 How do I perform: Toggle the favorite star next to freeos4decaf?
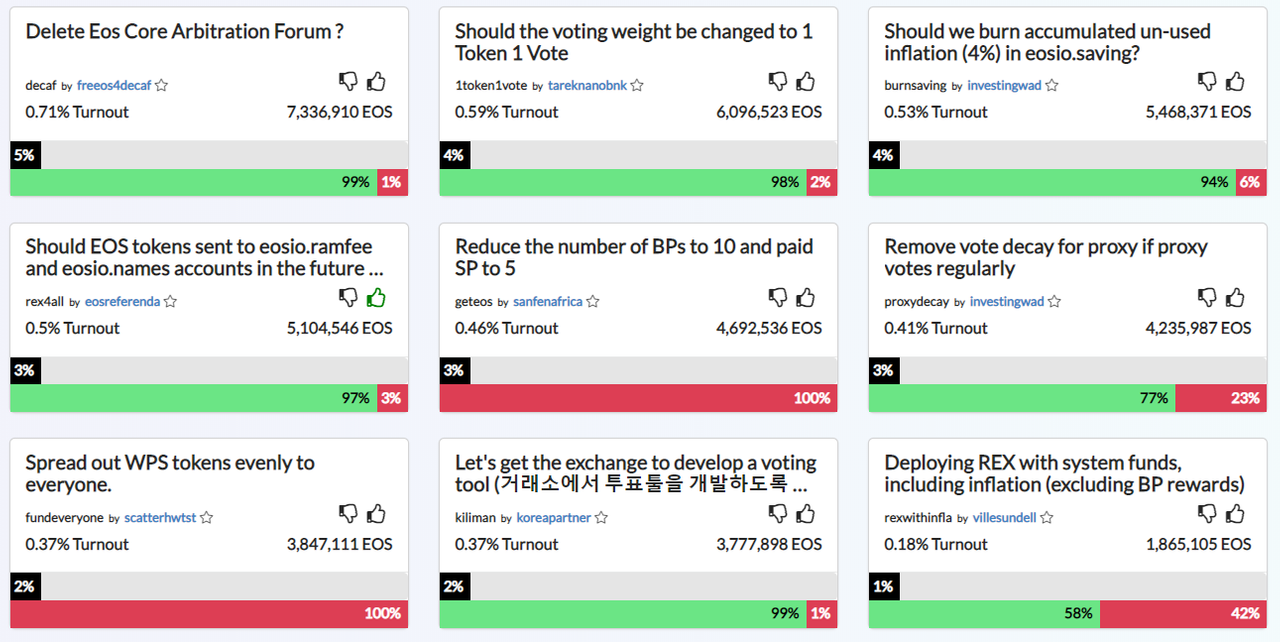pyautogui.click(x=162, y=85)
